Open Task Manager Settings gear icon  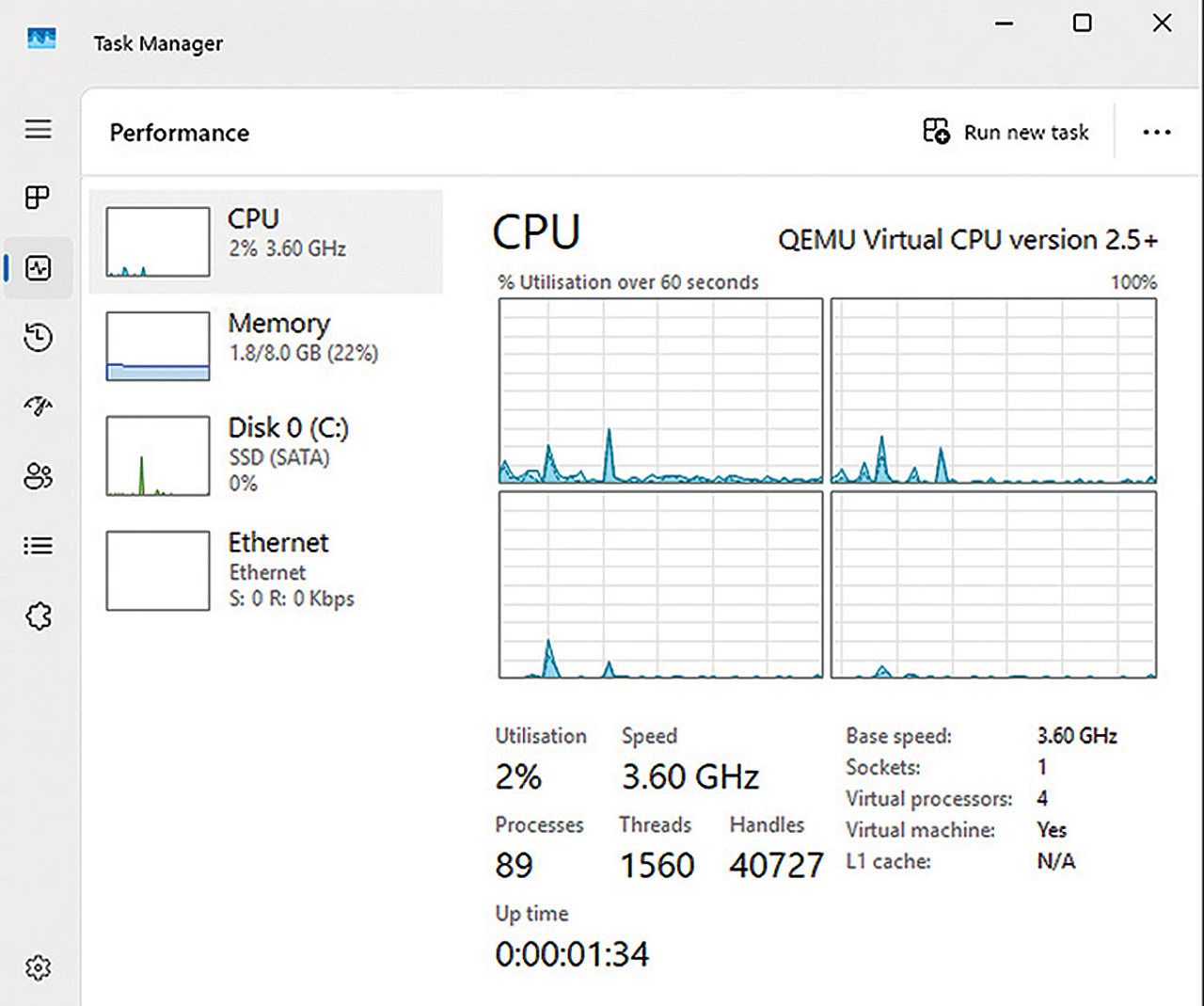(38, 967)
